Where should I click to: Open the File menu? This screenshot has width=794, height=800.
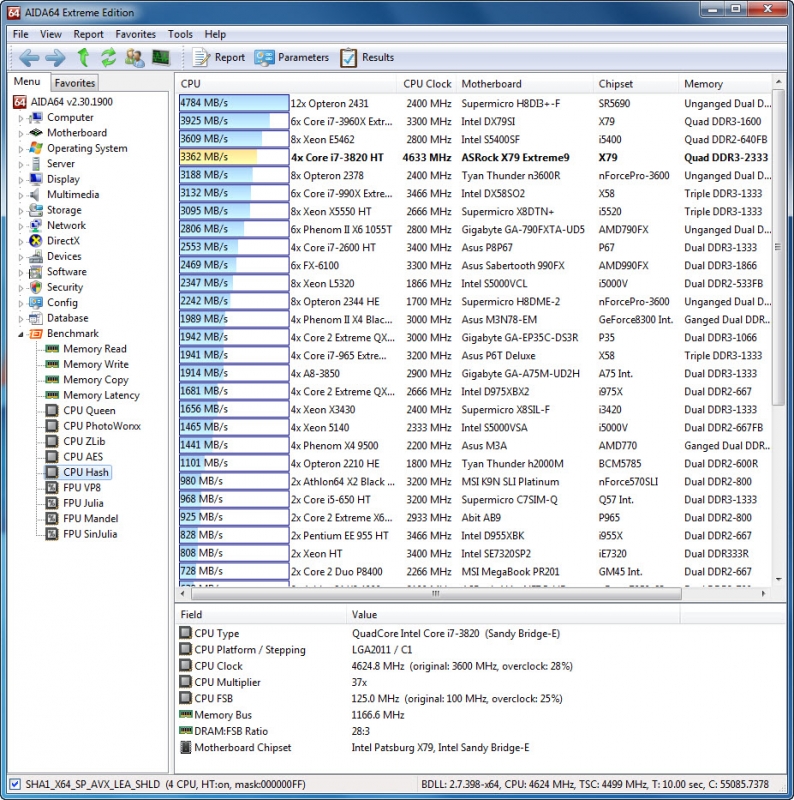20,34
